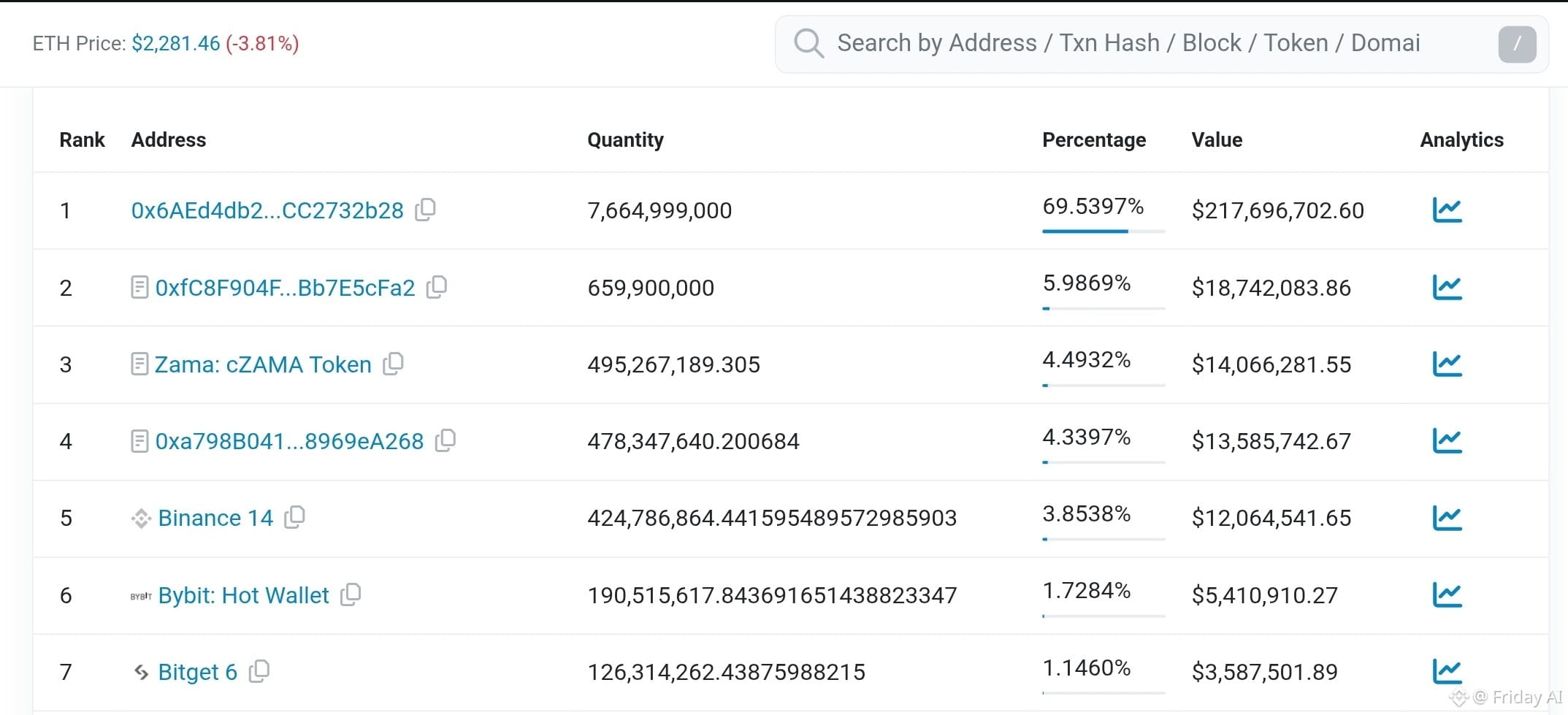Click the Quantity column header

[626, 139]
